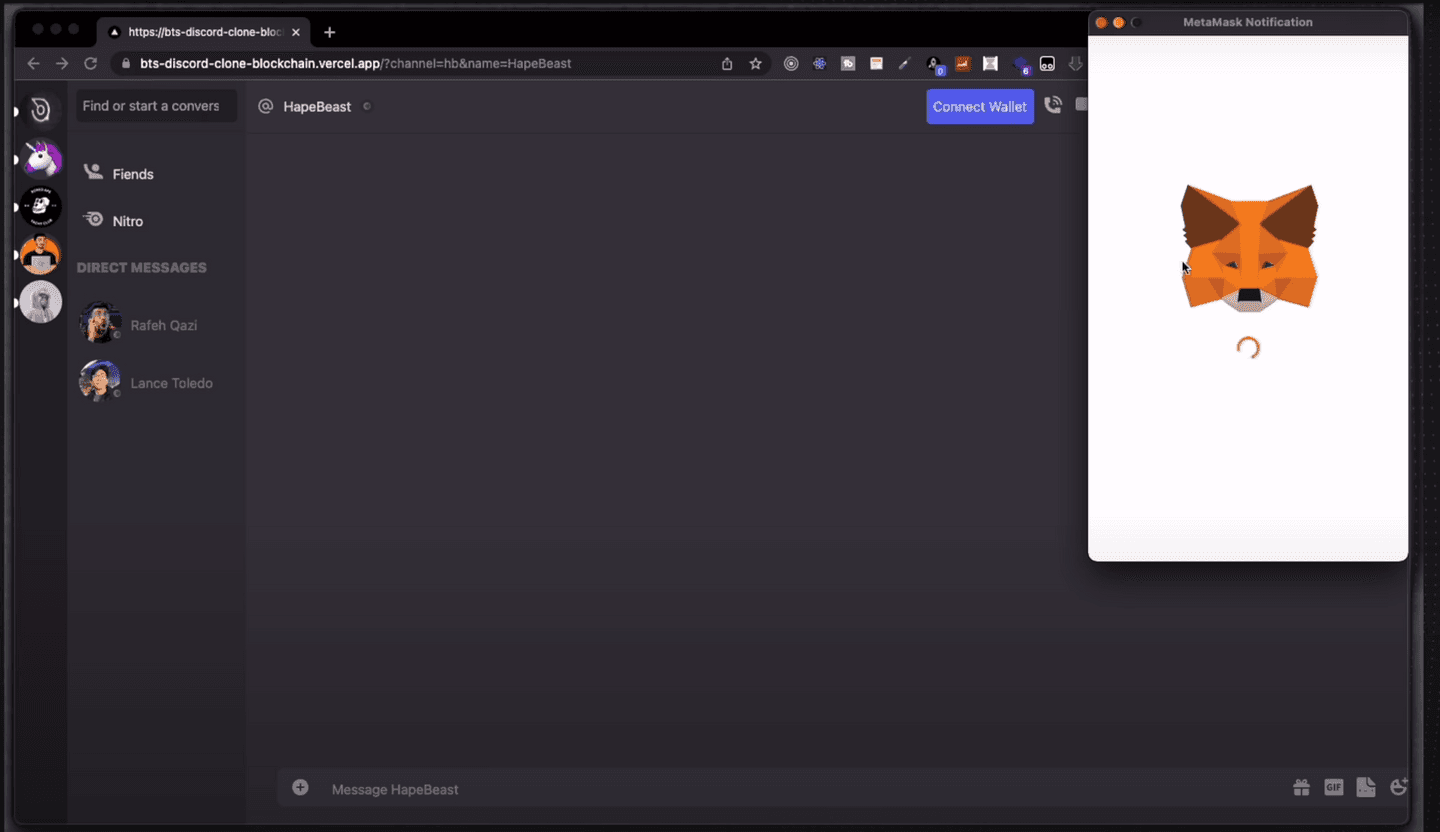Viewport: 1440px width, 832px height.
Task: Open the pen-shaped extension icon
Action: [904, 64]
